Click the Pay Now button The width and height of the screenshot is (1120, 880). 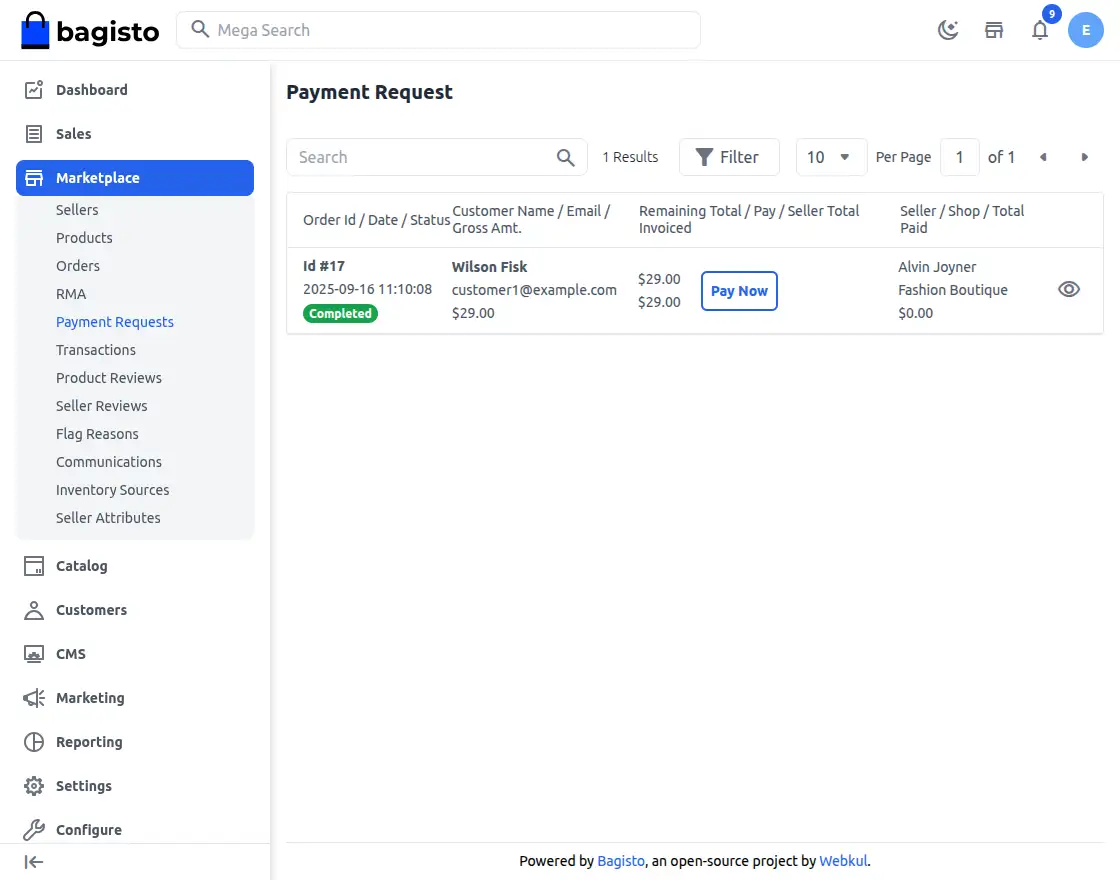click(x=739, y=290)
